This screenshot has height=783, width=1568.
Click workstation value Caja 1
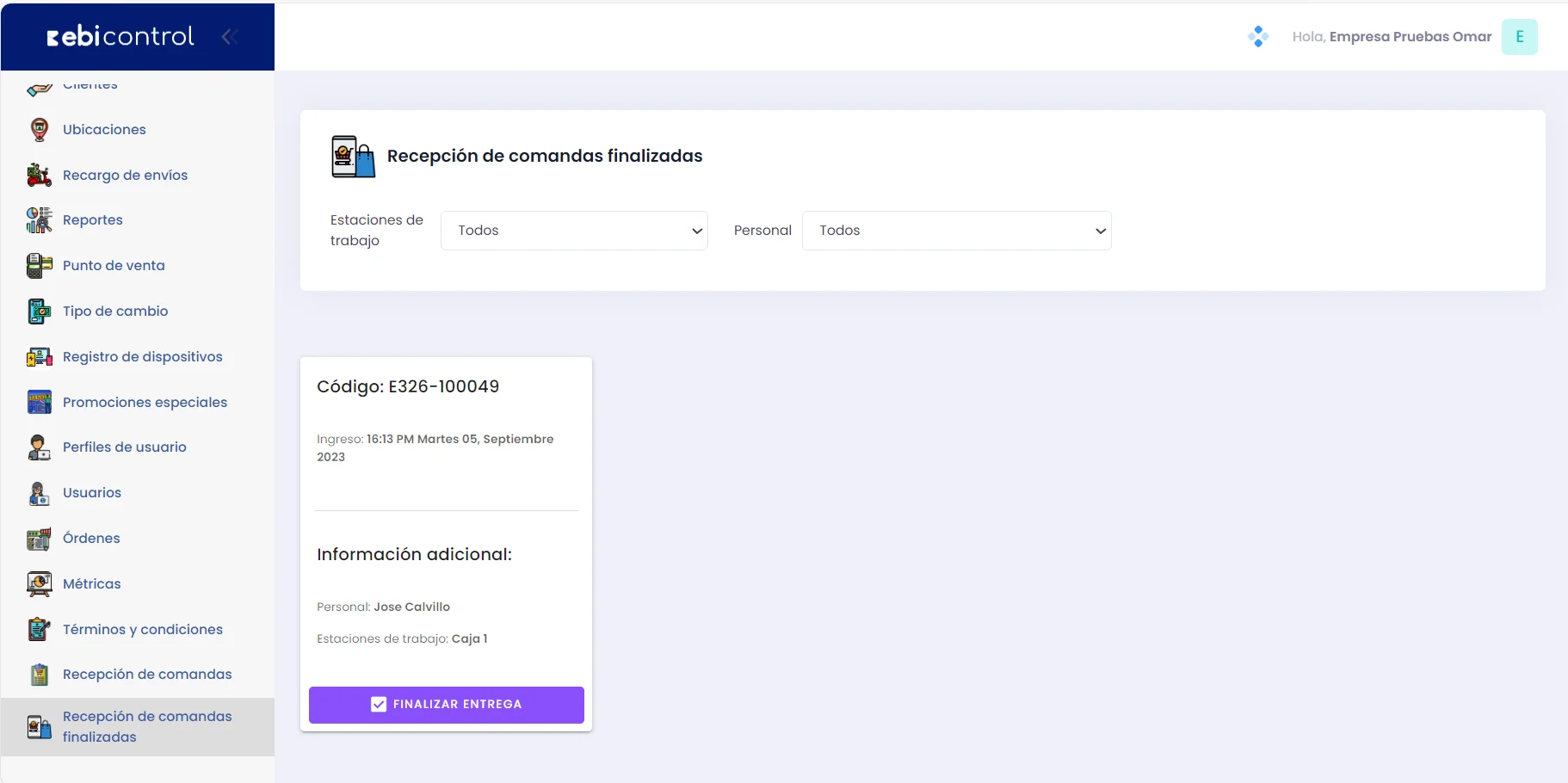pos(470,639)
